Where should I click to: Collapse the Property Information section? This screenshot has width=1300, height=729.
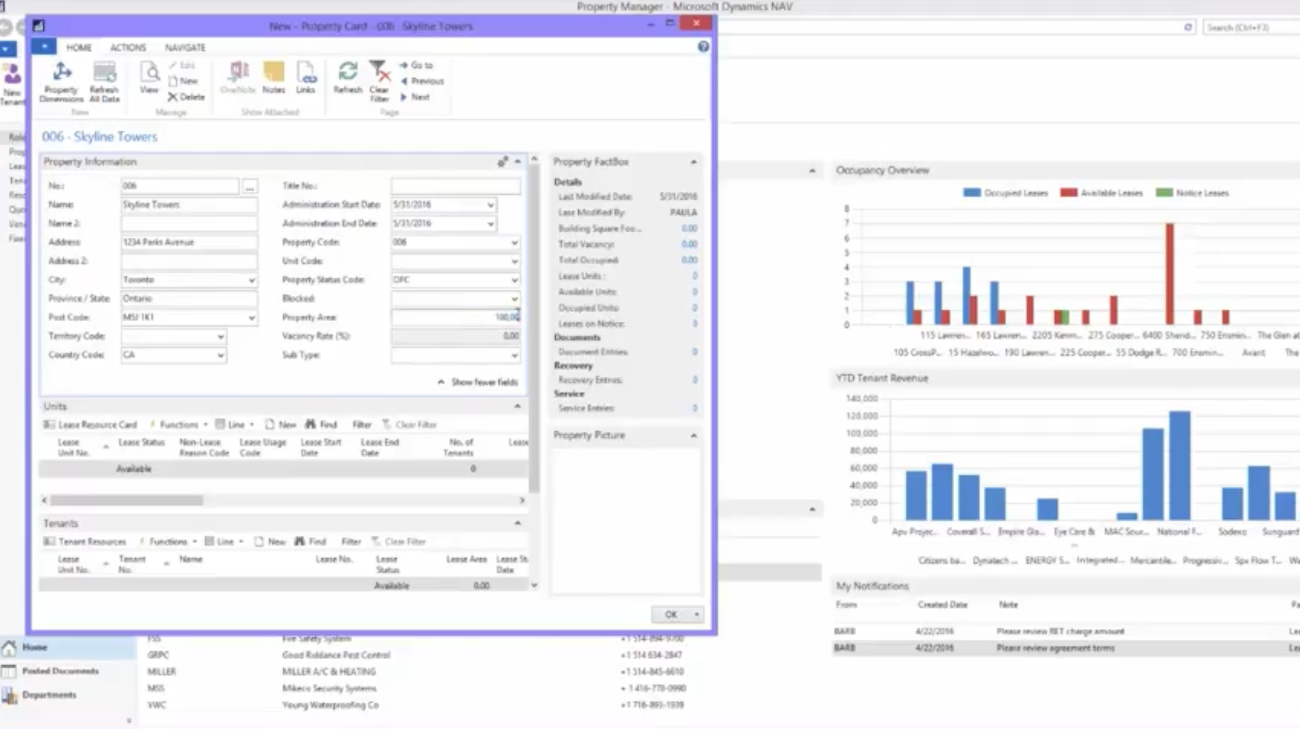pos(518,161)
